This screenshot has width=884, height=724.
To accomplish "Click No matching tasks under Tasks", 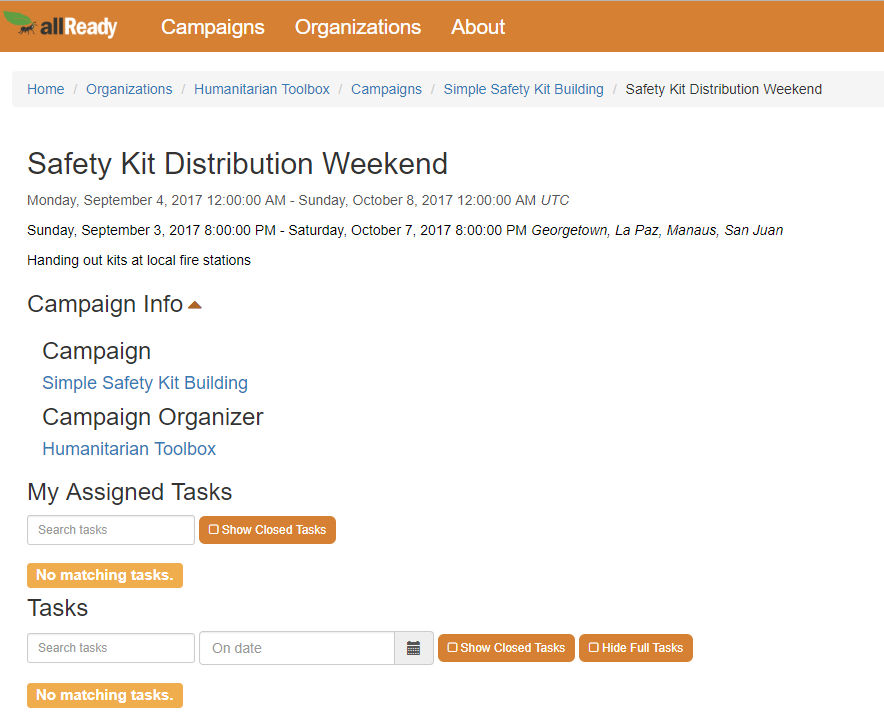I will [105, 695].
